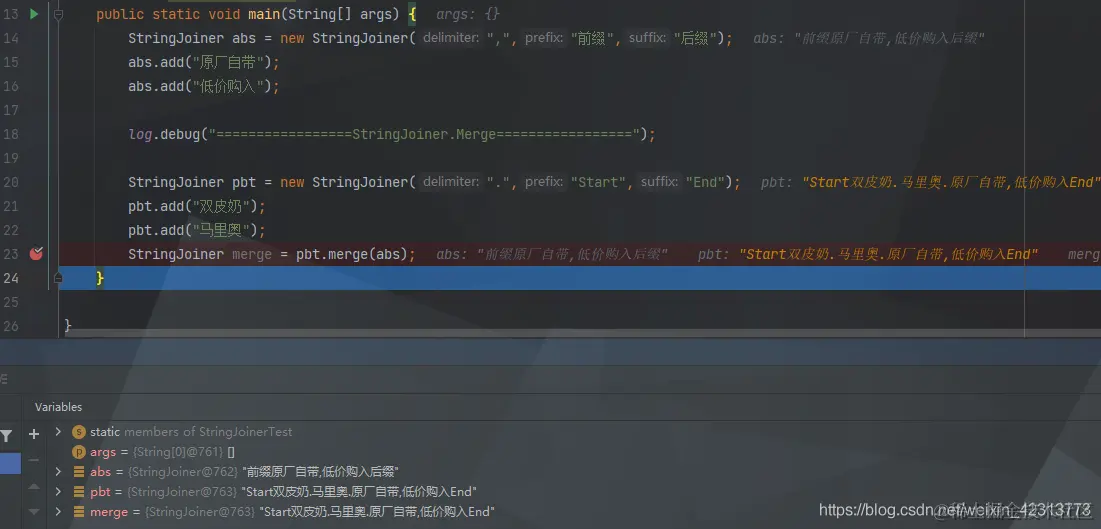Click 'suffix:' hint on line 20
This screenshot has height=529, width=1101.
point(659,182)
